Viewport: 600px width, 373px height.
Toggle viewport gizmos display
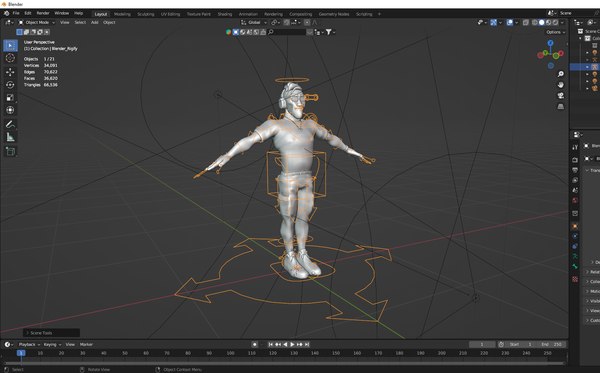tap(494, 23)
